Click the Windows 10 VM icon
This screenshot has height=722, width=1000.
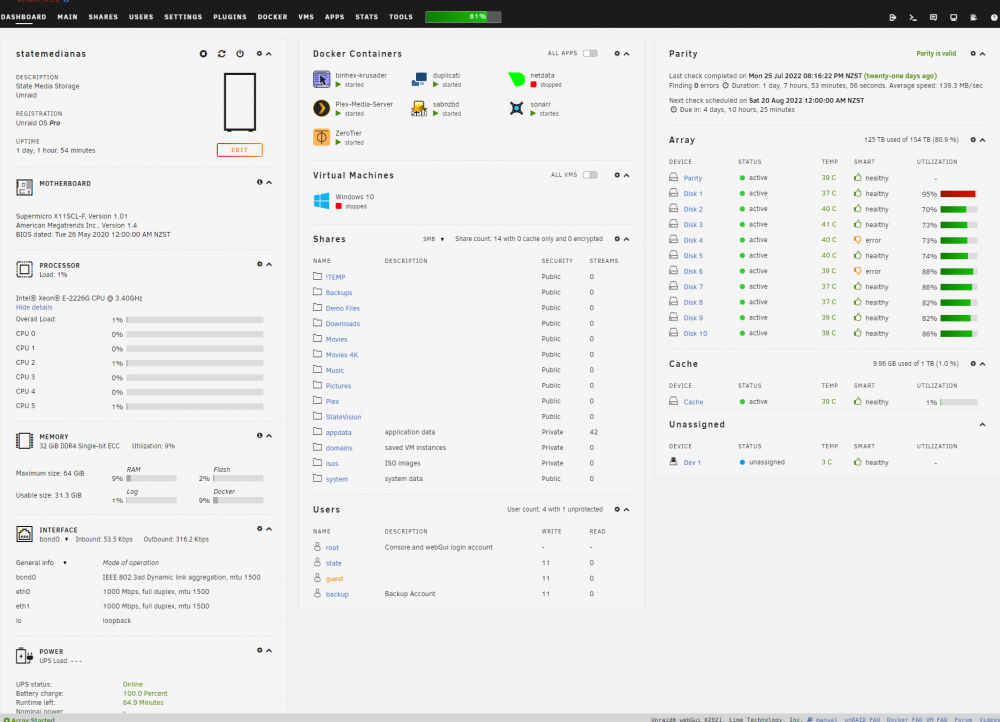point(321,201)
